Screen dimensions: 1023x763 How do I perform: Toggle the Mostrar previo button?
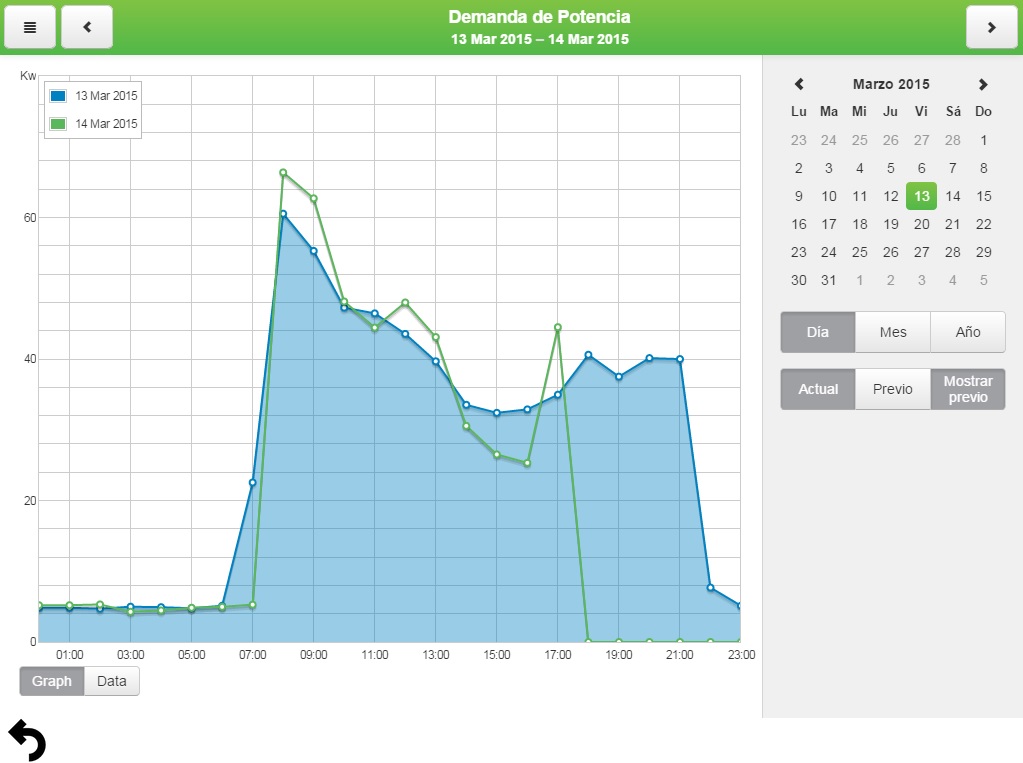tap(968, 389)
